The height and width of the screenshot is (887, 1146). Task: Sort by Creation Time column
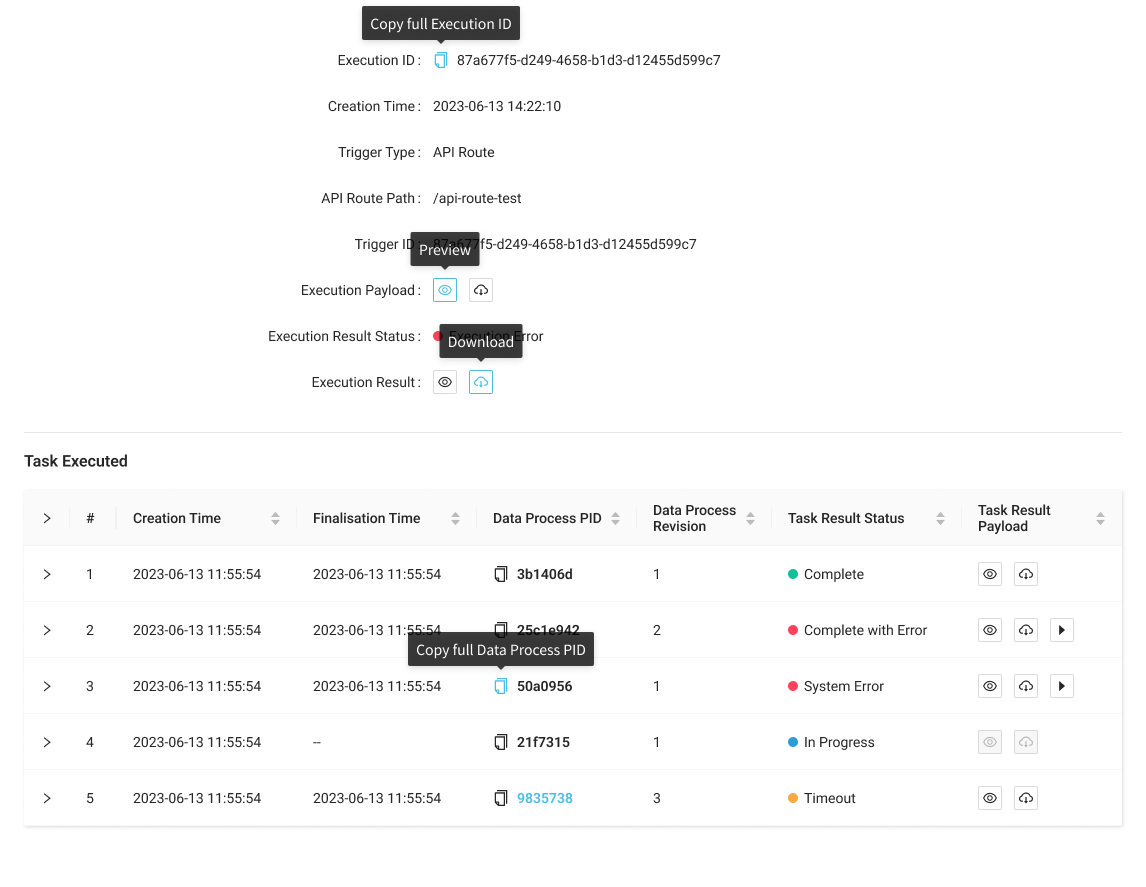(x=275, y=518)
